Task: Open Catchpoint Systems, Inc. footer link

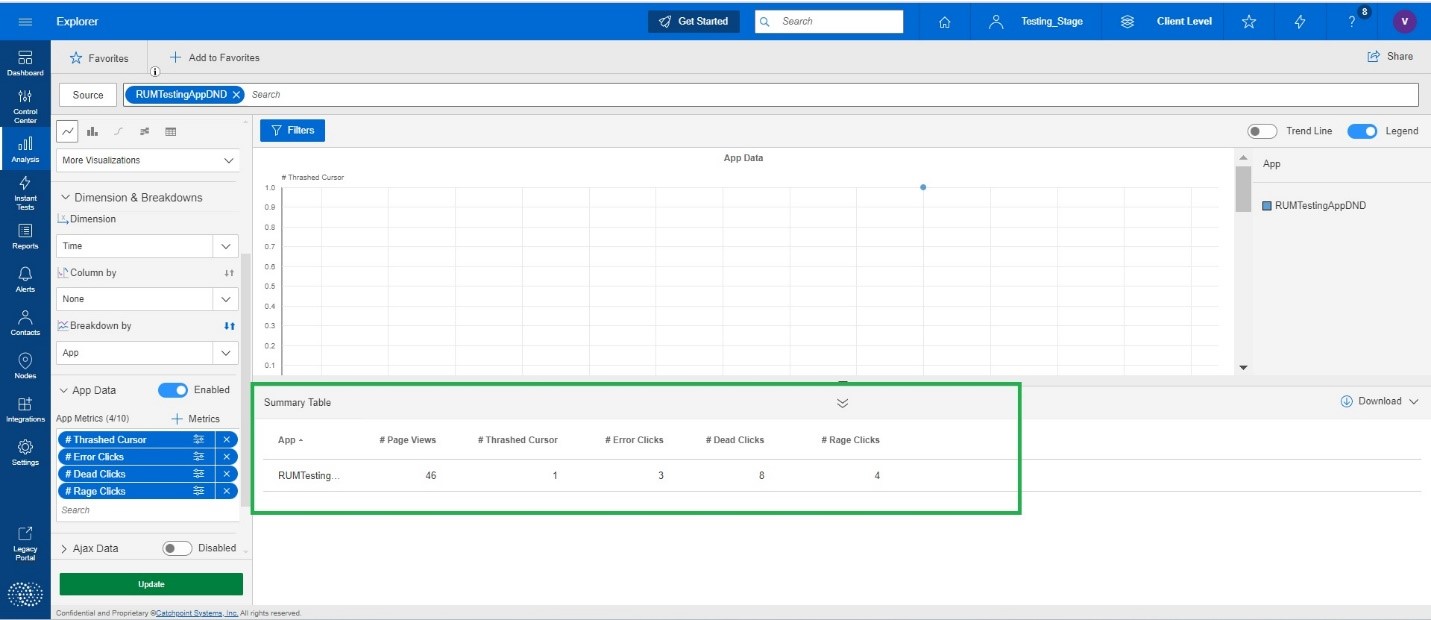Action: tap(197, 613)
